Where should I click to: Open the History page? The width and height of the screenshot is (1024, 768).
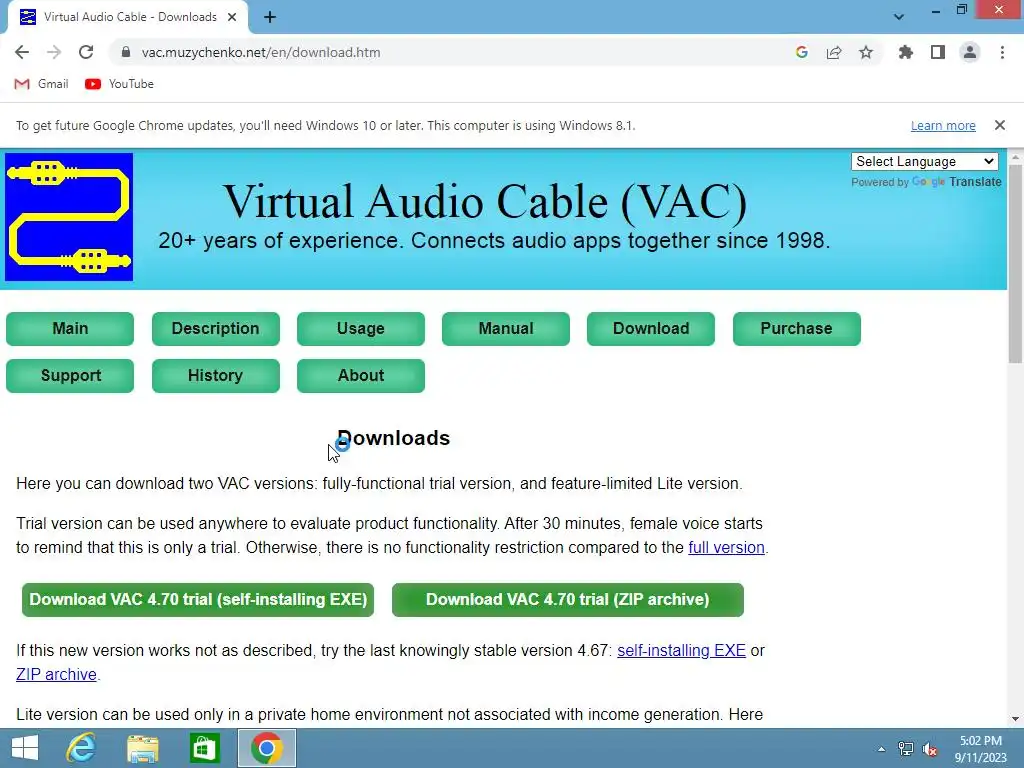pos(216,376)
